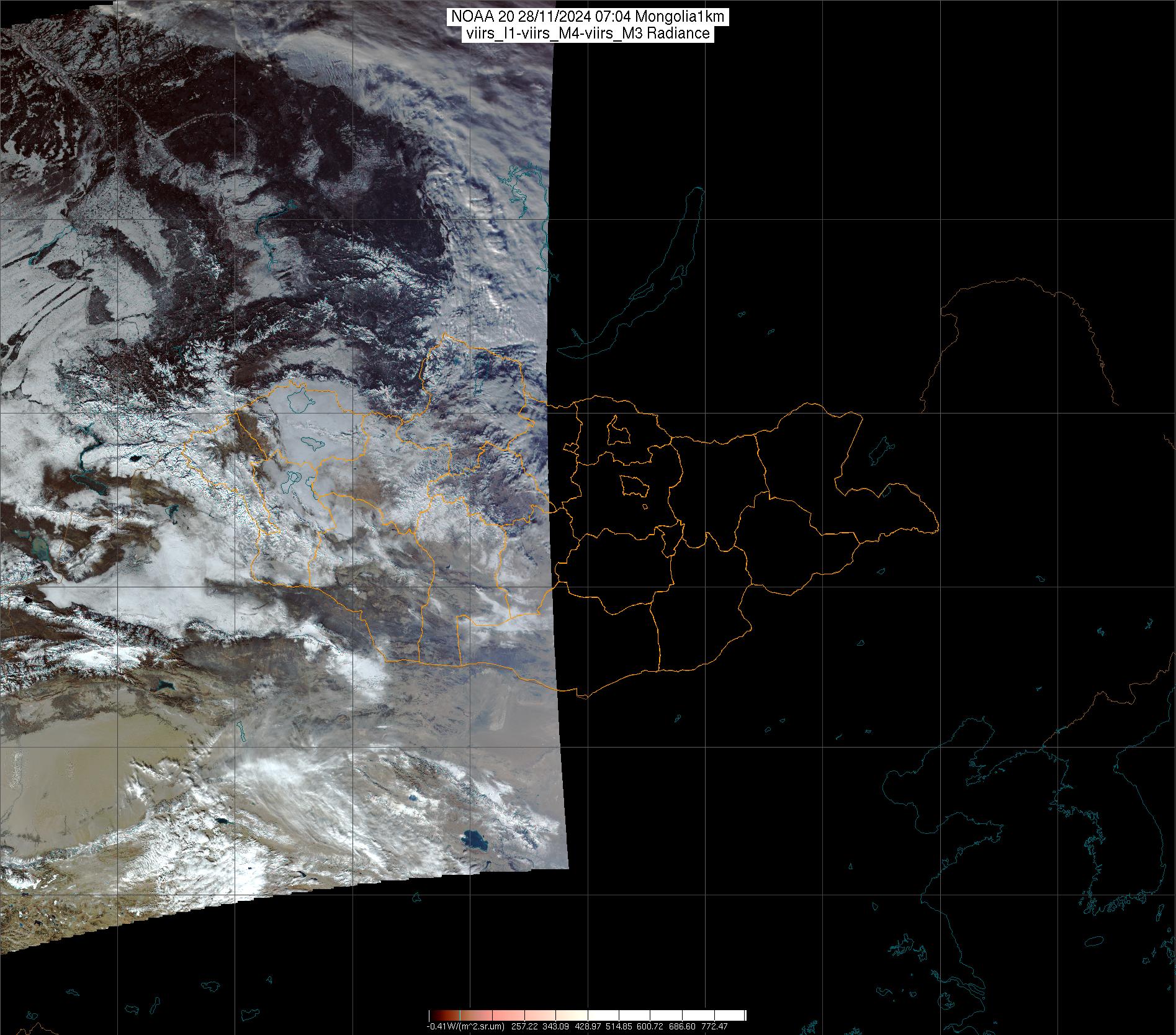Click the '257.22' scale value
1176x1035 pixels.
(x=524, y=1026)
